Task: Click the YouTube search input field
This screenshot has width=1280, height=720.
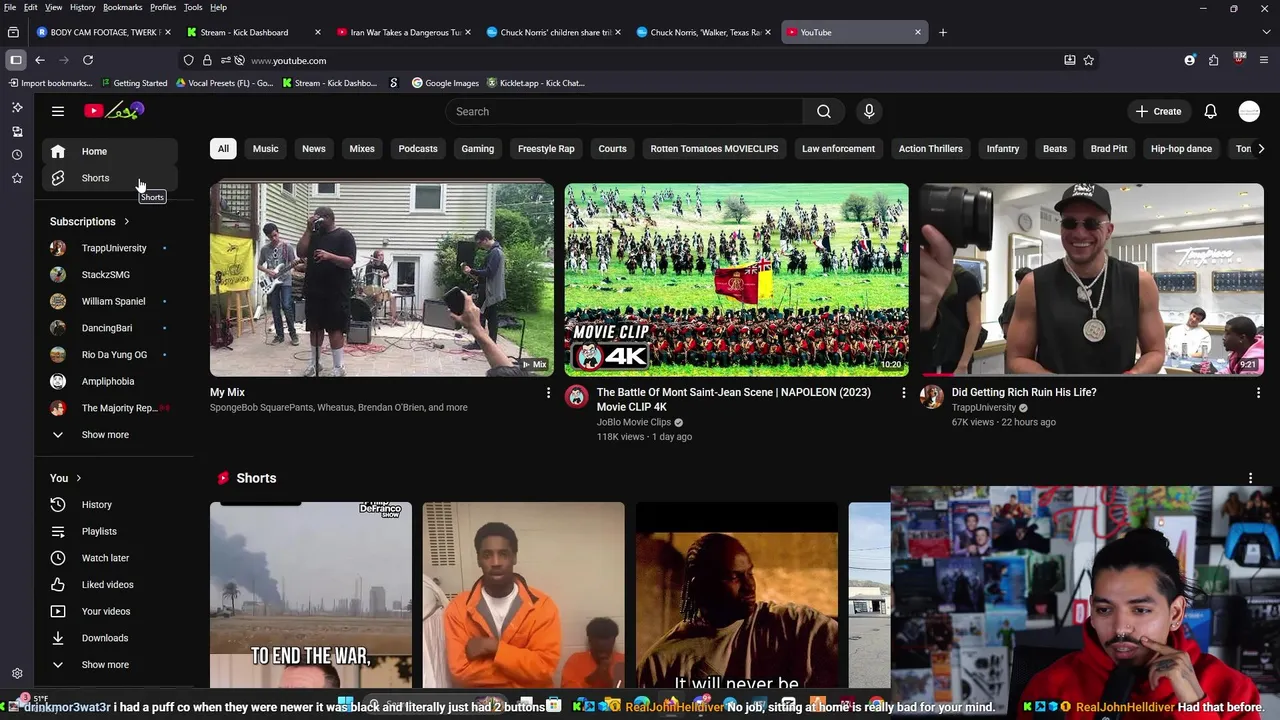Action: click(625, 111)
